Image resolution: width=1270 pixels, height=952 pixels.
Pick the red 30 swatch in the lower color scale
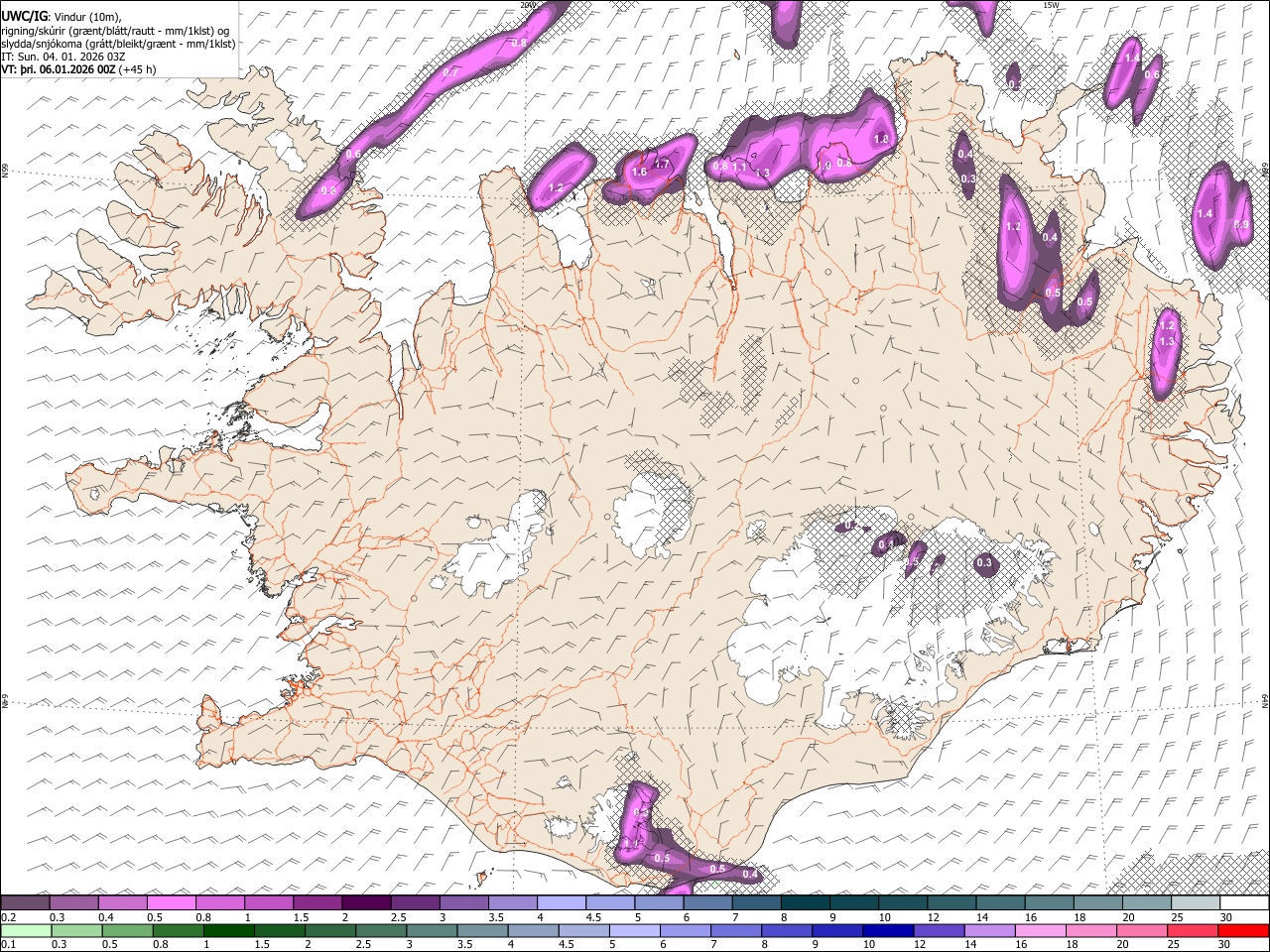click(x=1244, y=930)
